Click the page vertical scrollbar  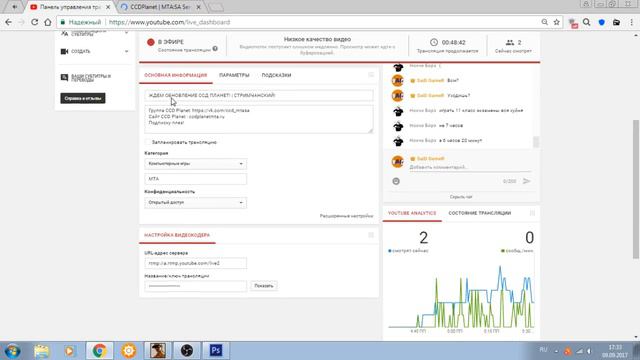click(x=636, y=189)
